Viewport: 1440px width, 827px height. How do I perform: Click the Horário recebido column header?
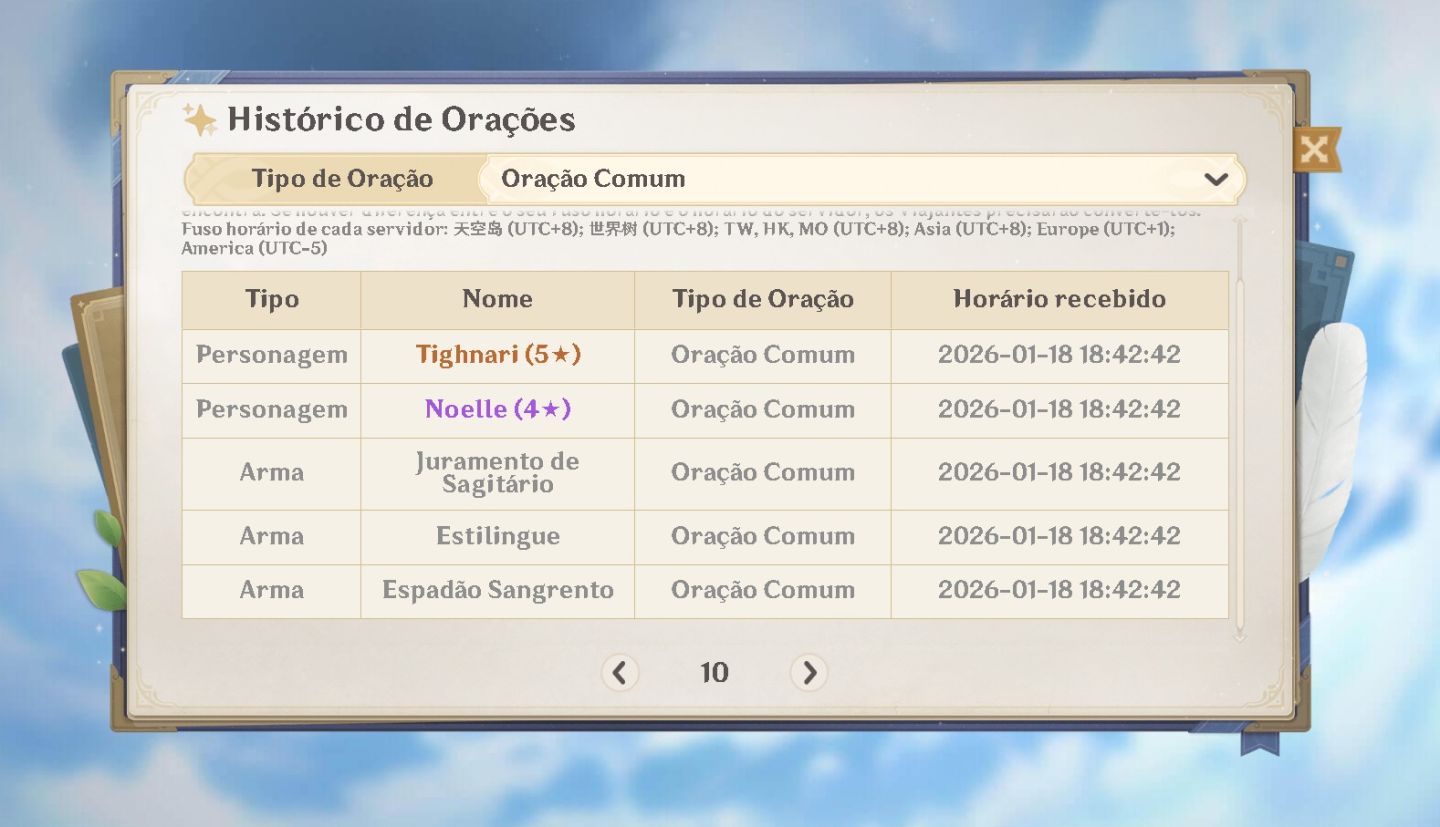[x=1060, y=299]
